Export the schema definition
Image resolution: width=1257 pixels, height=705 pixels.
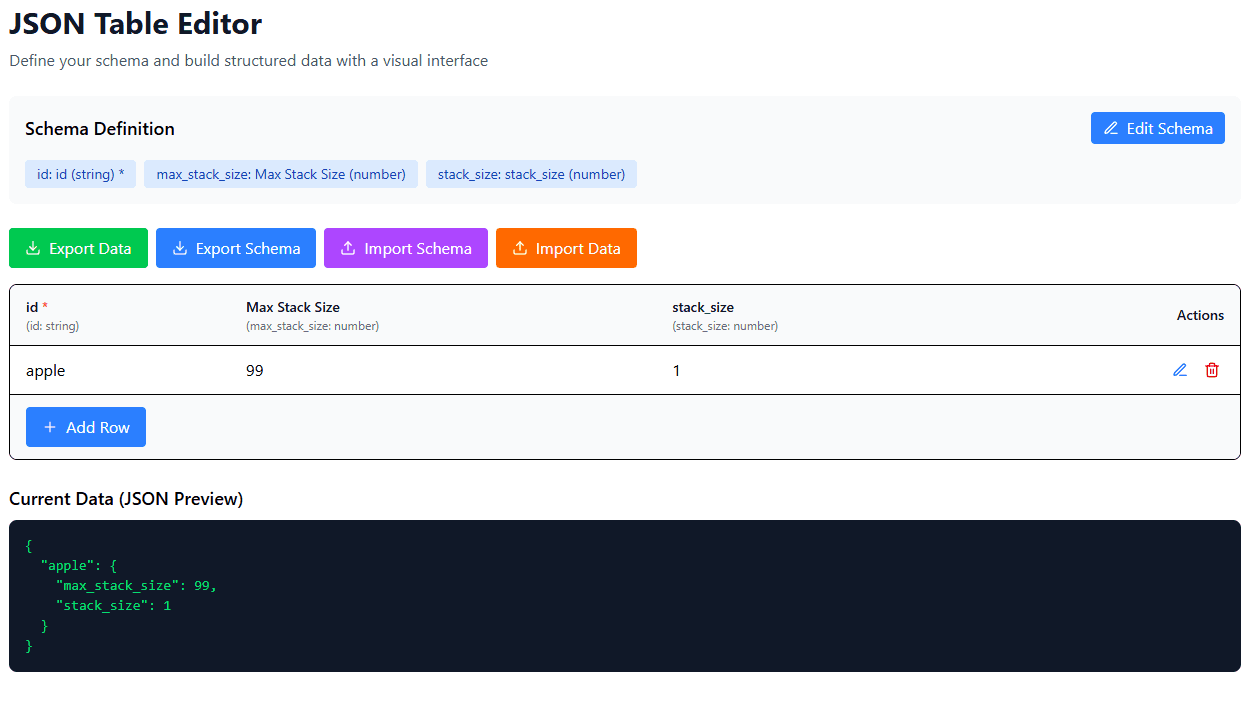coord(235,247)
